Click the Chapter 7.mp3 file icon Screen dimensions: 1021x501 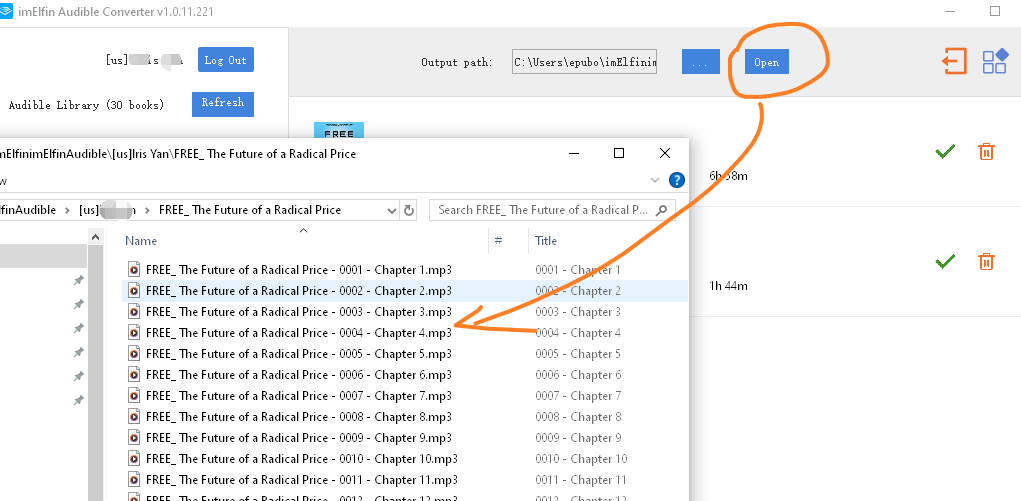click(133, 395)
